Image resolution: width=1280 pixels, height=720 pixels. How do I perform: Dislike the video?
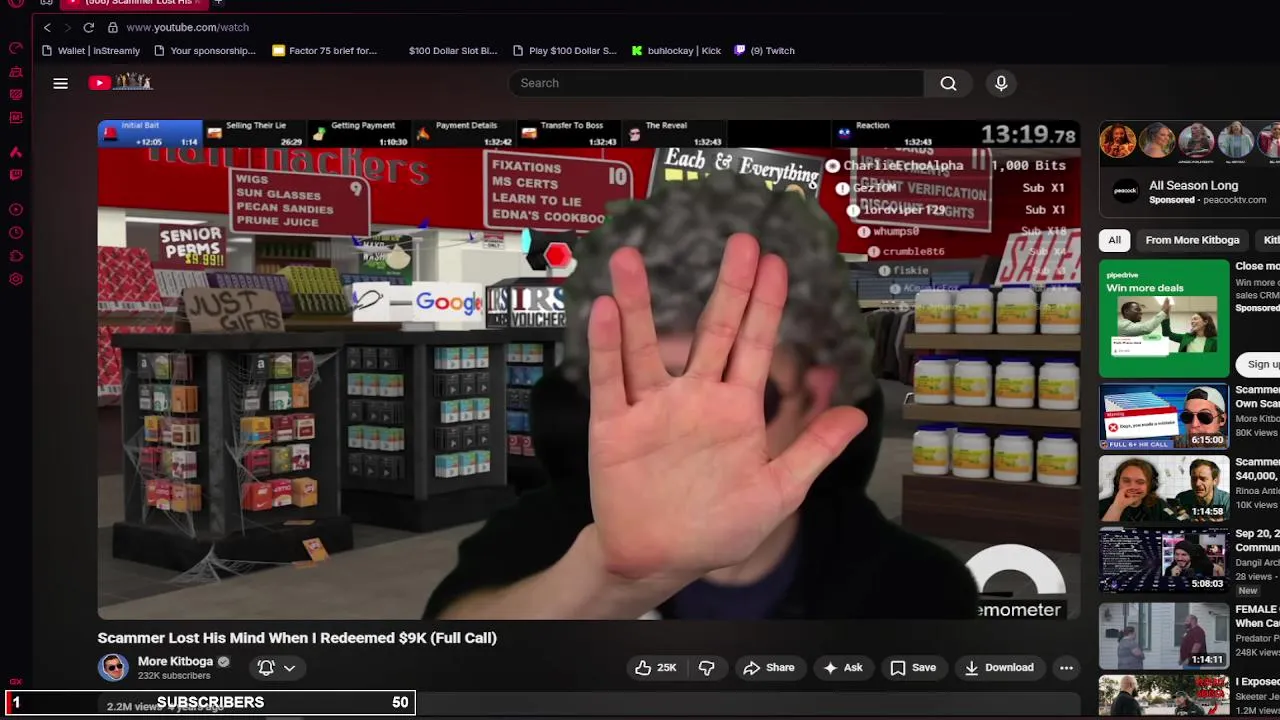coord(706,667)
